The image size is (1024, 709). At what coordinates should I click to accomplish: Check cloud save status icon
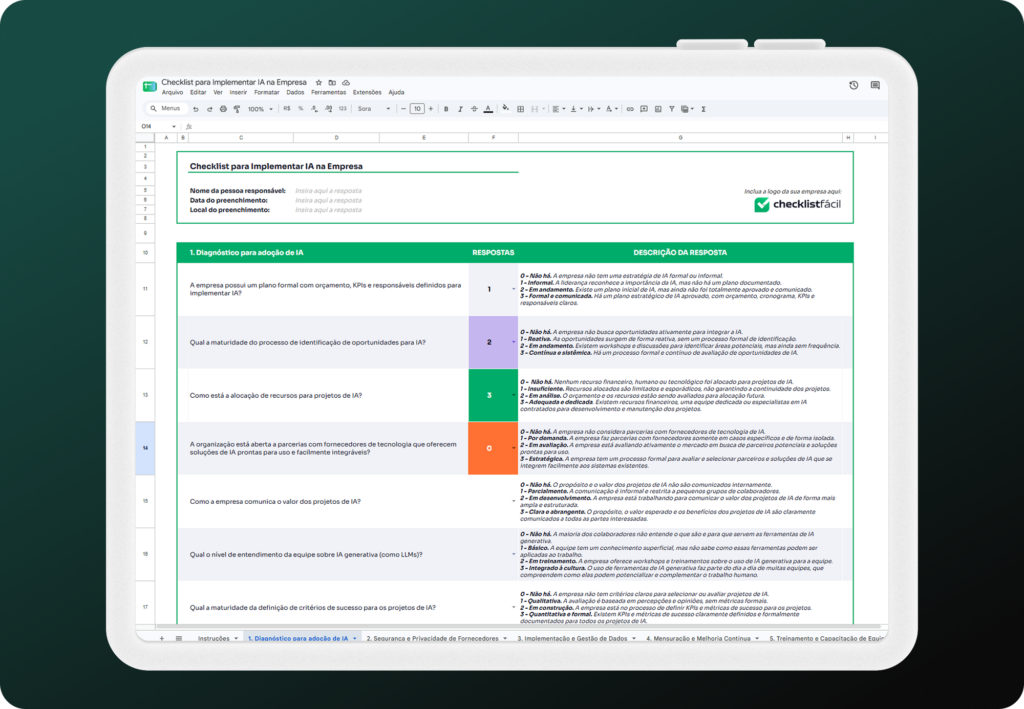click(346, 82)
